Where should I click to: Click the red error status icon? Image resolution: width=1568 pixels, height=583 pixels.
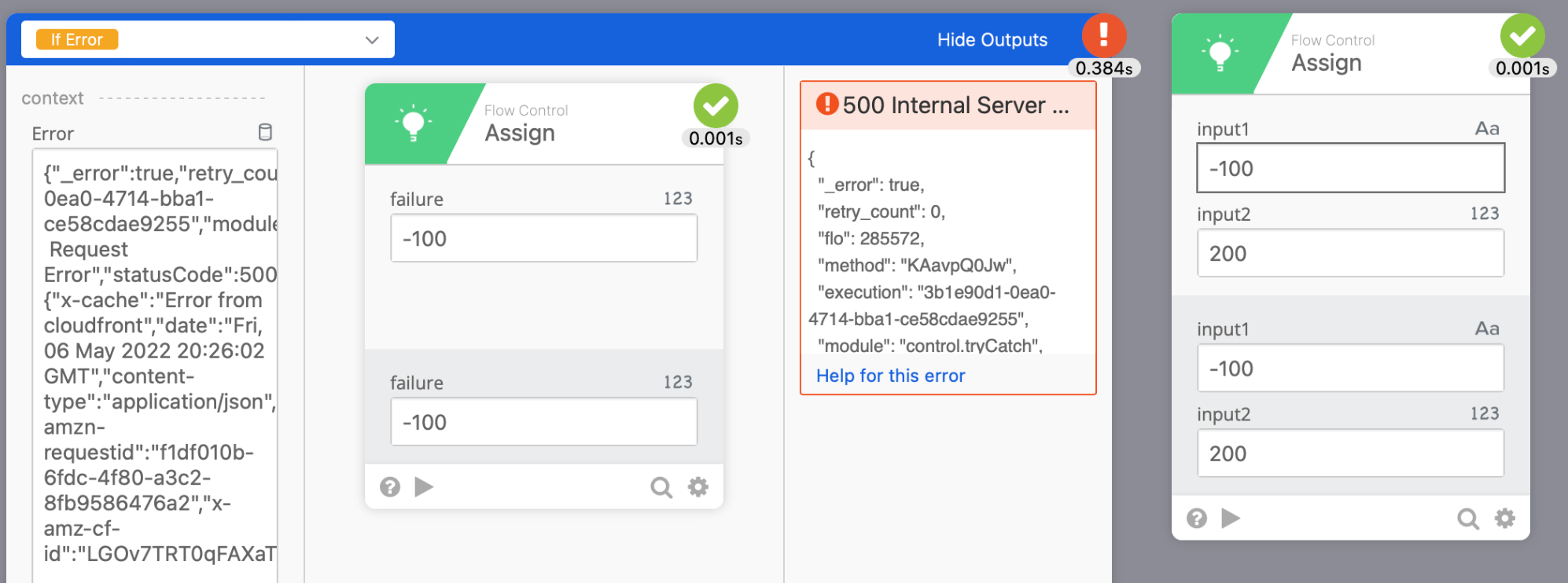click(x=1104, y=35)
